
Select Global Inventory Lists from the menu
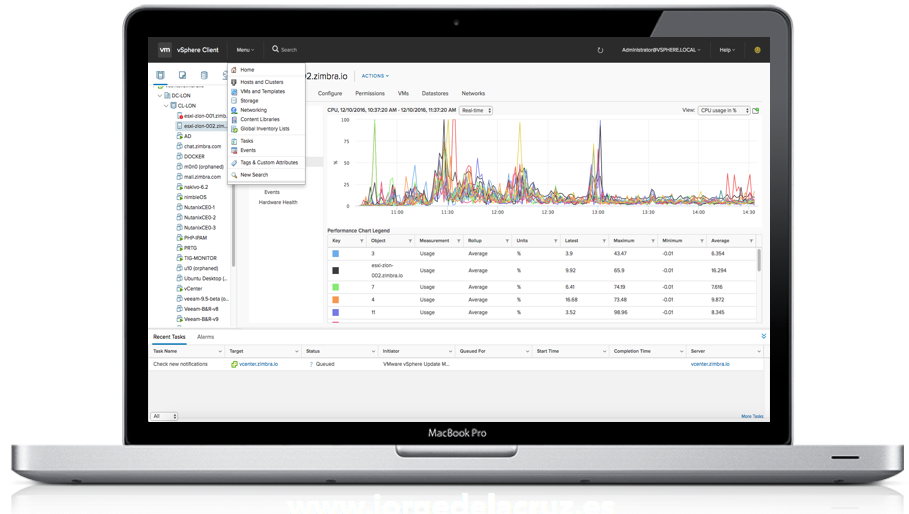[x=265, y=129]
